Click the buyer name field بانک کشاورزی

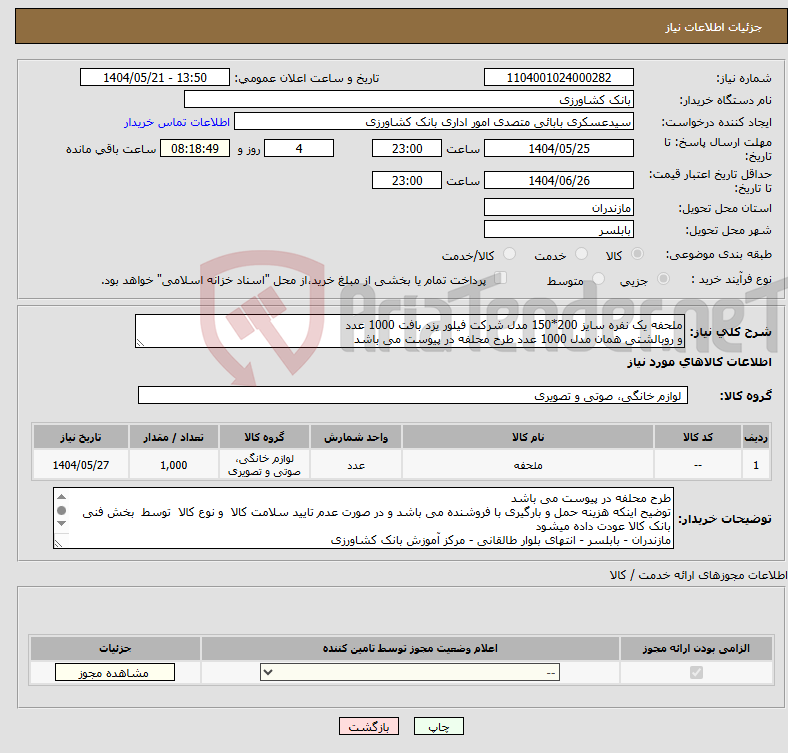[x=409, y=100]
